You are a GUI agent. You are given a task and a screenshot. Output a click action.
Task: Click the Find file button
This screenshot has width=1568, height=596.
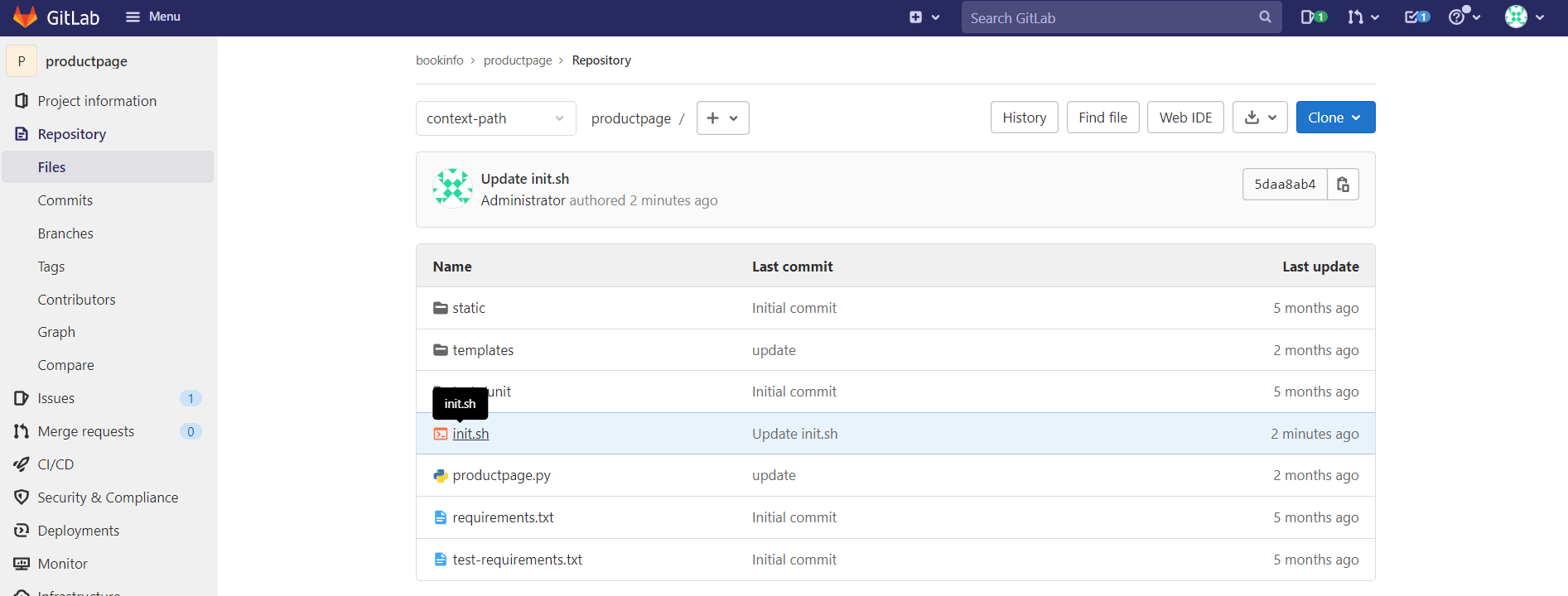coord(1103,118)
